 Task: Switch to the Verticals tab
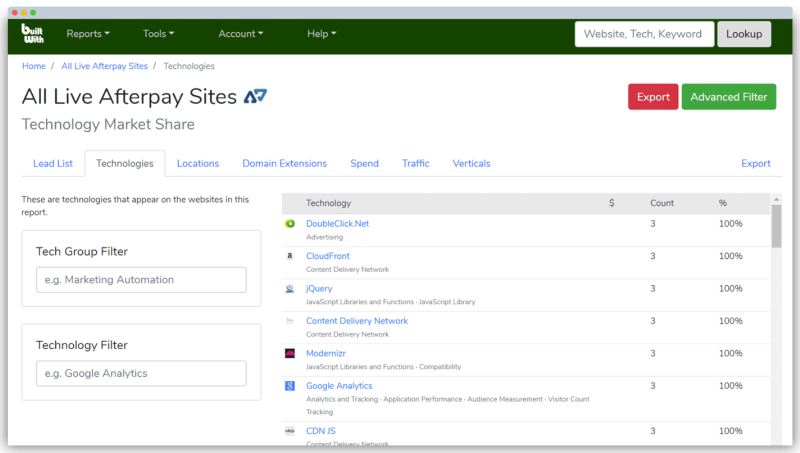tap(471, 163)
